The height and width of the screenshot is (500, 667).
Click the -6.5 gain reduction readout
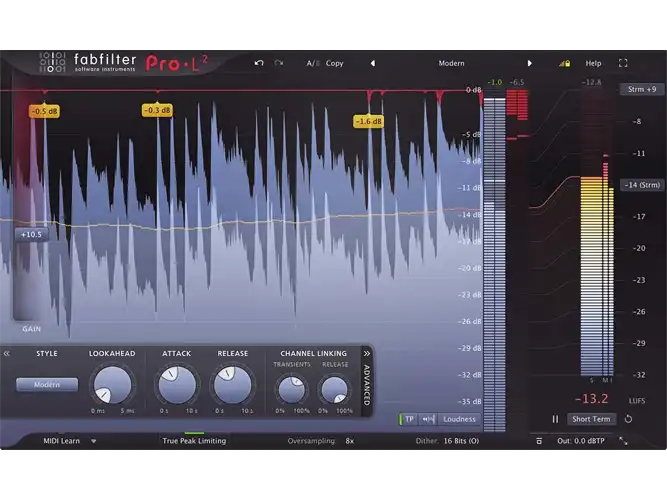coord(517,82)
